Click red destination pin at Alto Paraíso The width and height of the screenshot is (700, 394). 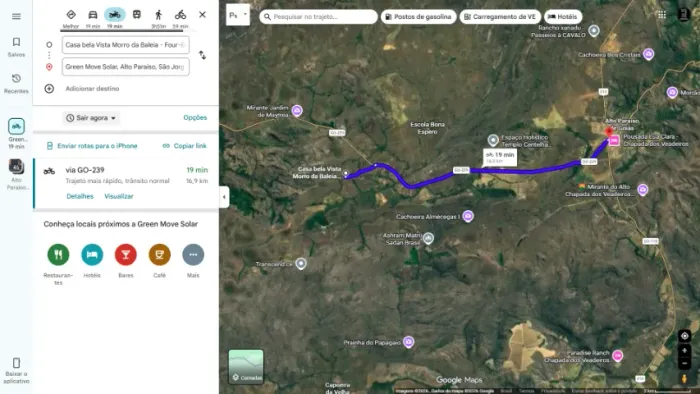pos(608,131)
